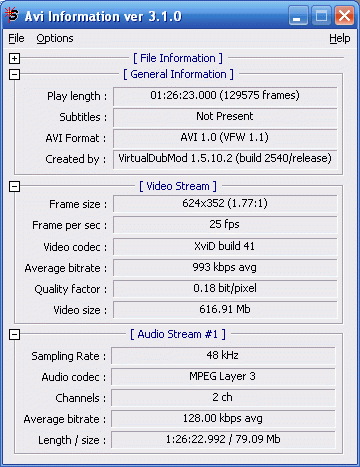This screenshot has width=360, height=467.
Task: Click the 'Video size :' label
Action: point(80,310)
